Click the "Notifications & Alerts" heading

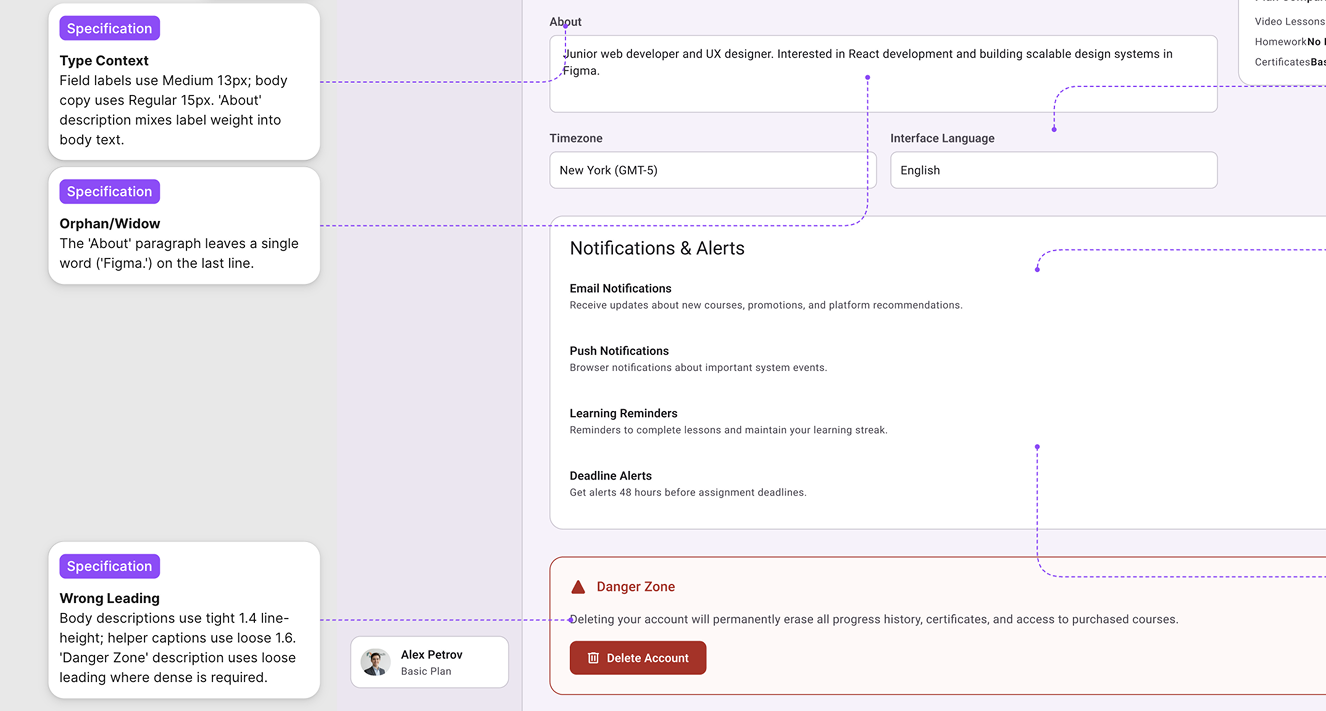tap(657, 248)
